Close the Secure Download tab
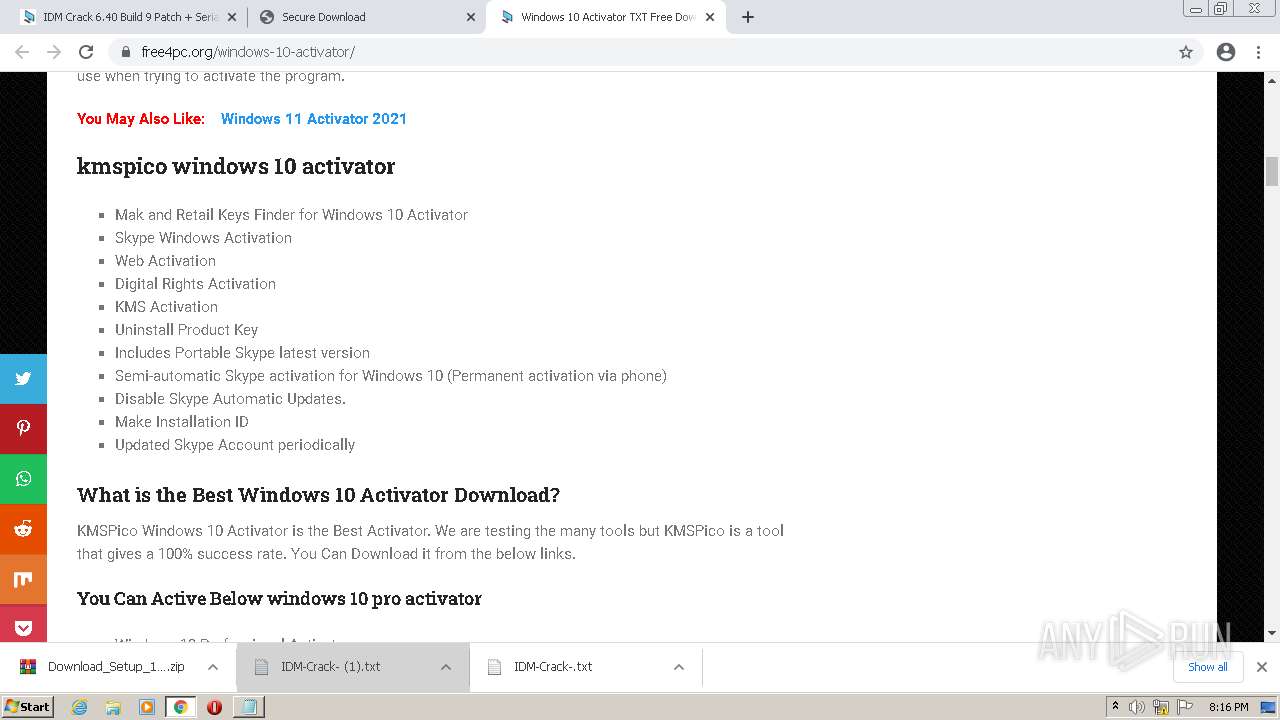 471,17
